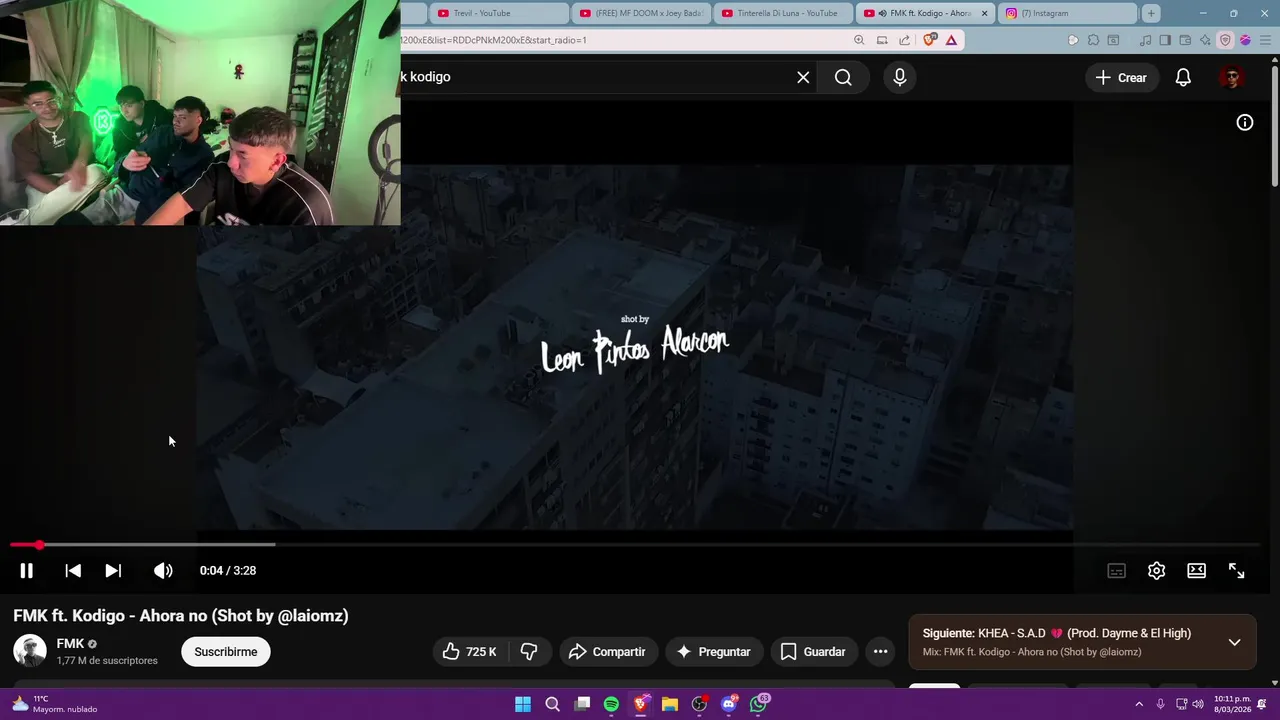This screenshot has height=720, width=1280.
Task: Switch to Tinterella Di Luna tab
Action: tap(782, 13)
